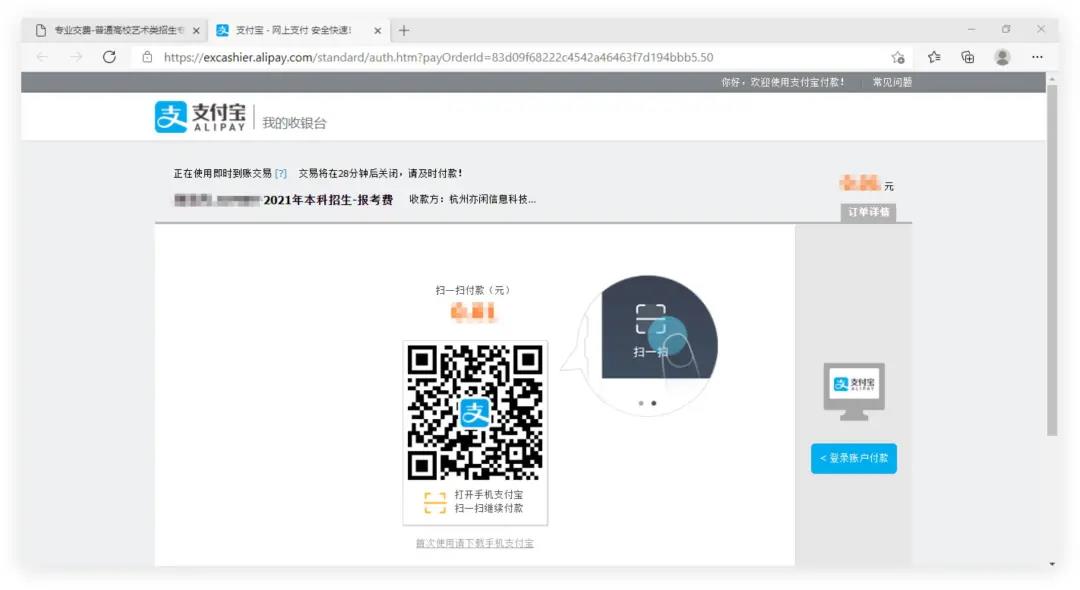The image size is (1080, 590).
Task: Select the first carousel dot under phone illustration
Action: tap(641, 403)
